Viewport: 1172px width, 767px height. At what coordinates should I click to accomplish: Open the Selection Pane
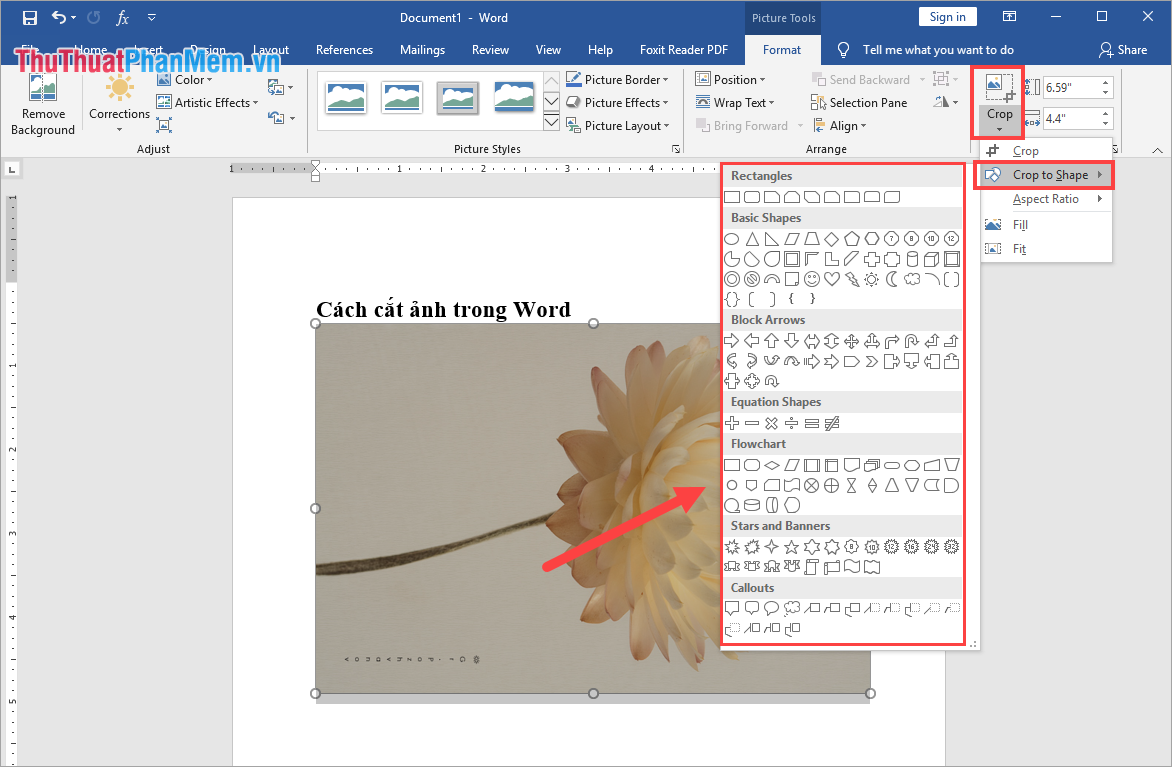coord(859,102)
